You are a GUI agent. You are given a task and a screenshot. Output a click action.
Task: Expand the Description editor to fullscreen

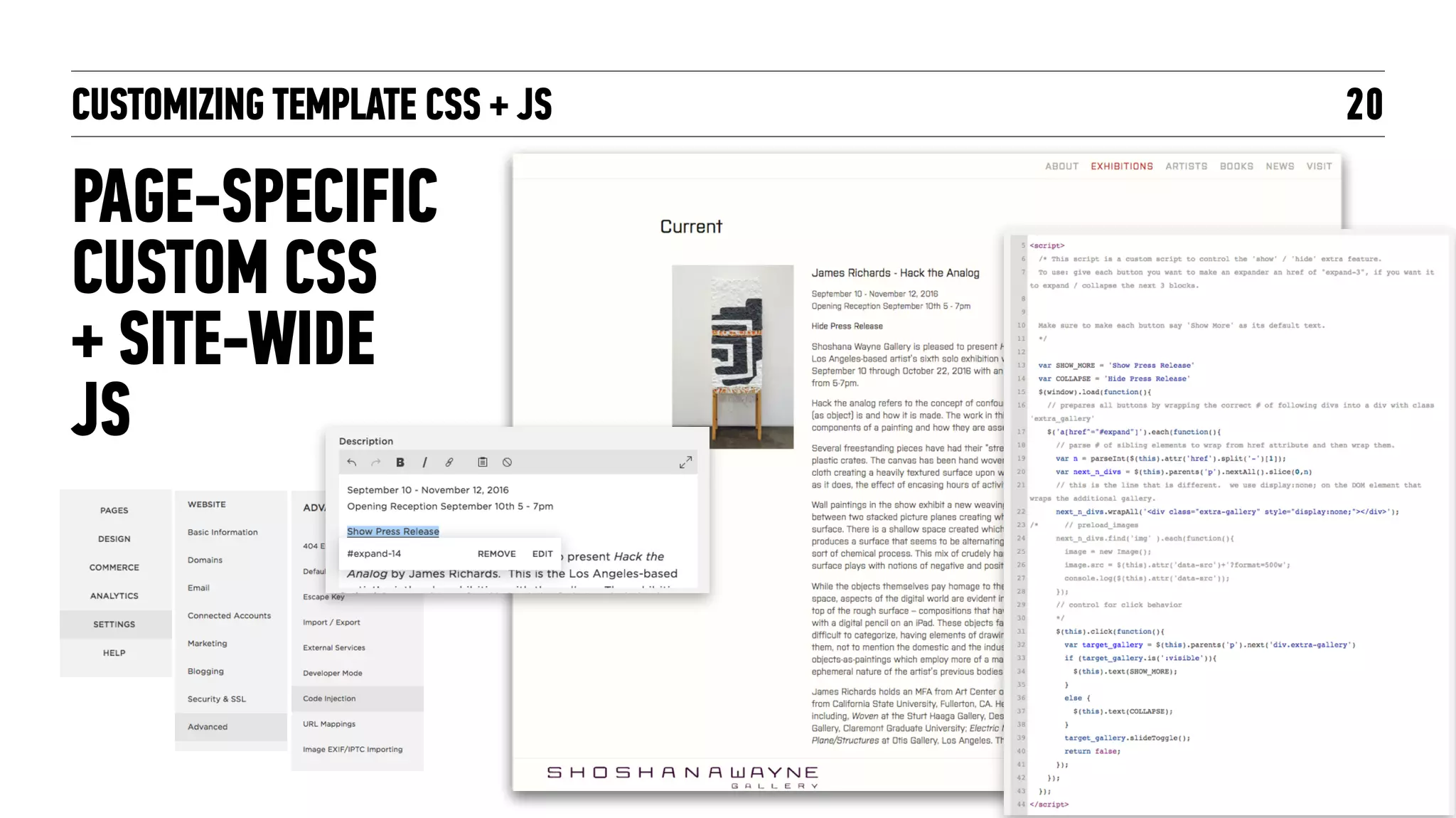[685, 462]
